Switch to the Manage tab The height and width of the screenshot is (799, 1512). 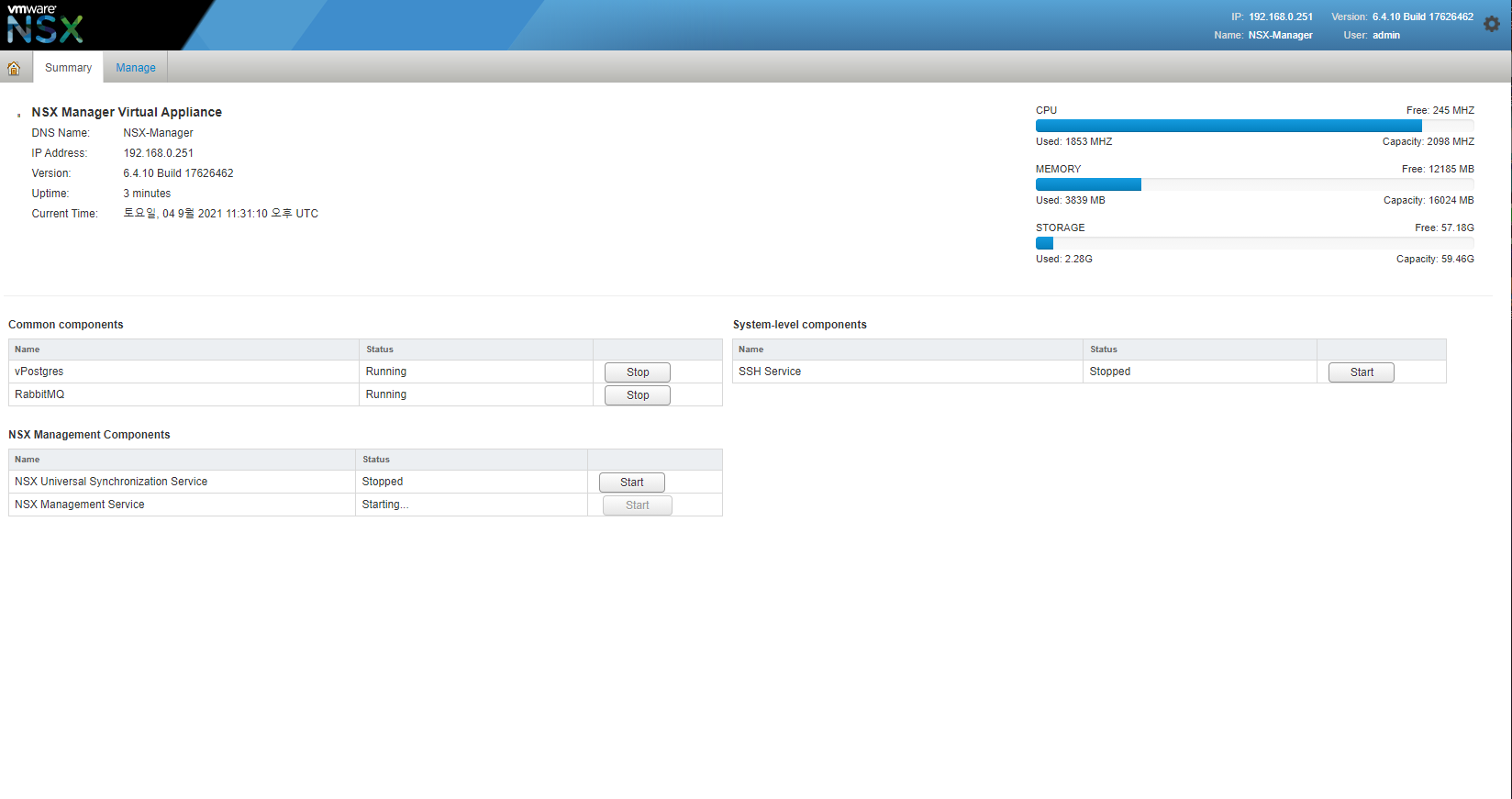click(136, 68)
